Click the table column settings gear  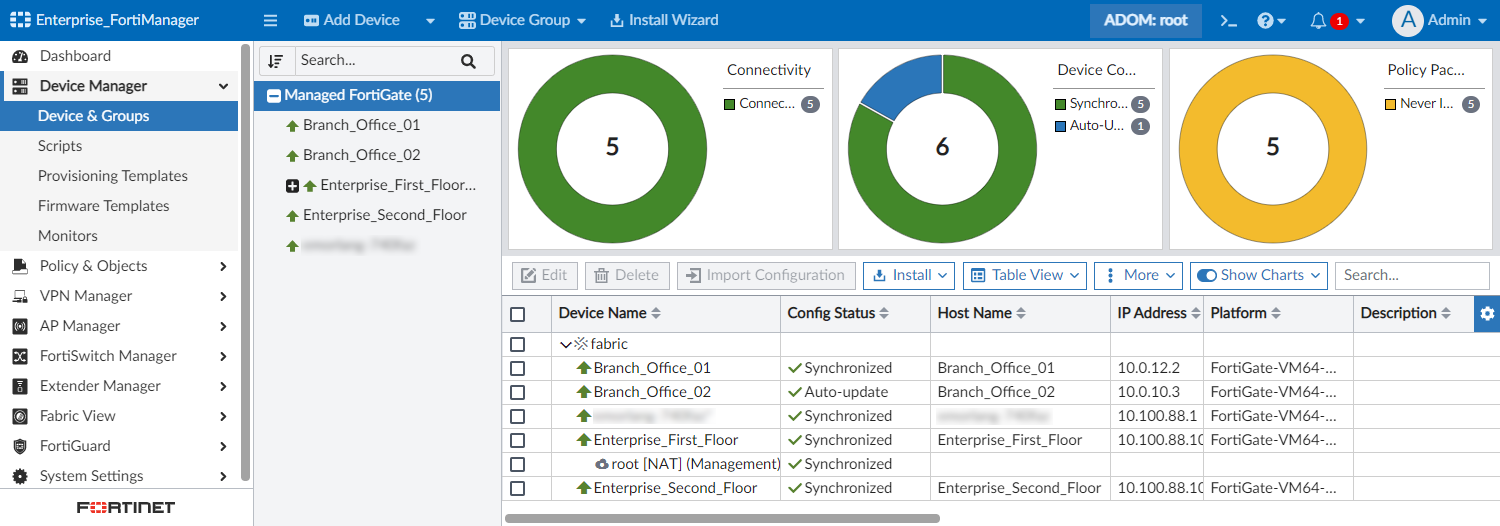[x=1487, y=313]
